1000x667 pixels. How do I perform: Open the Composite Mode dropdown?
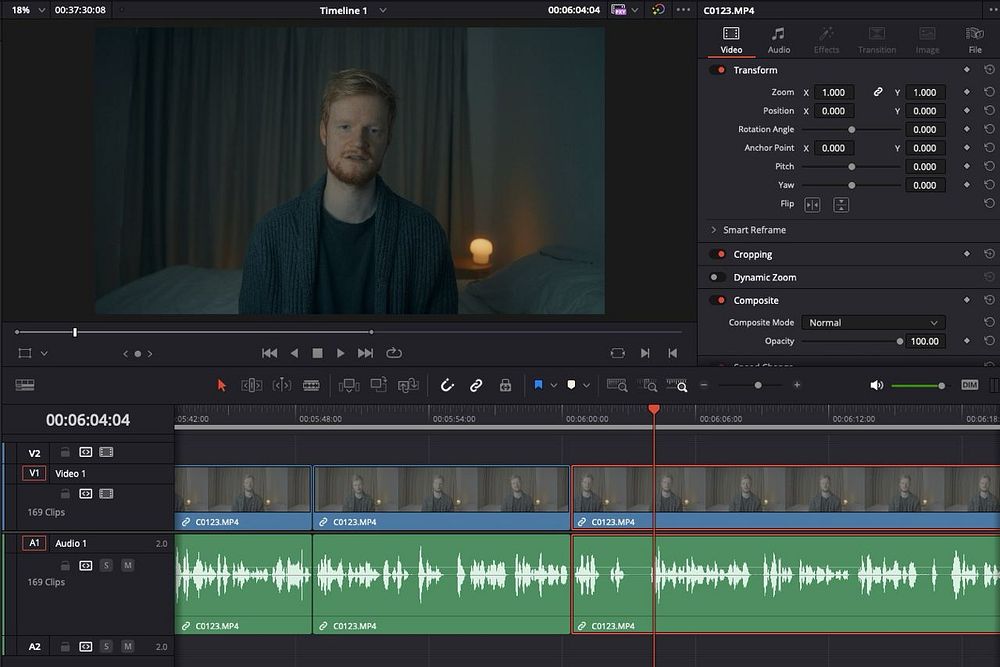873,323
